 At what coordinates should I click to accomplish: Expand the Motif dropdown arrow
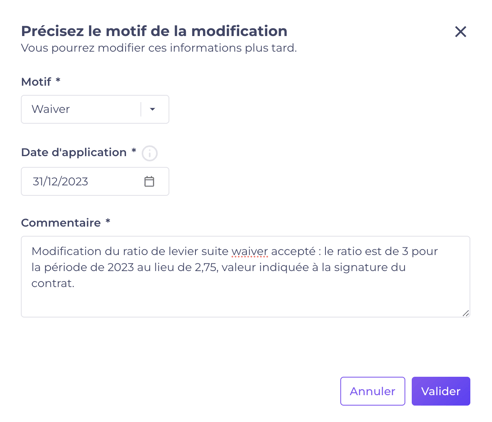point(152,109)
